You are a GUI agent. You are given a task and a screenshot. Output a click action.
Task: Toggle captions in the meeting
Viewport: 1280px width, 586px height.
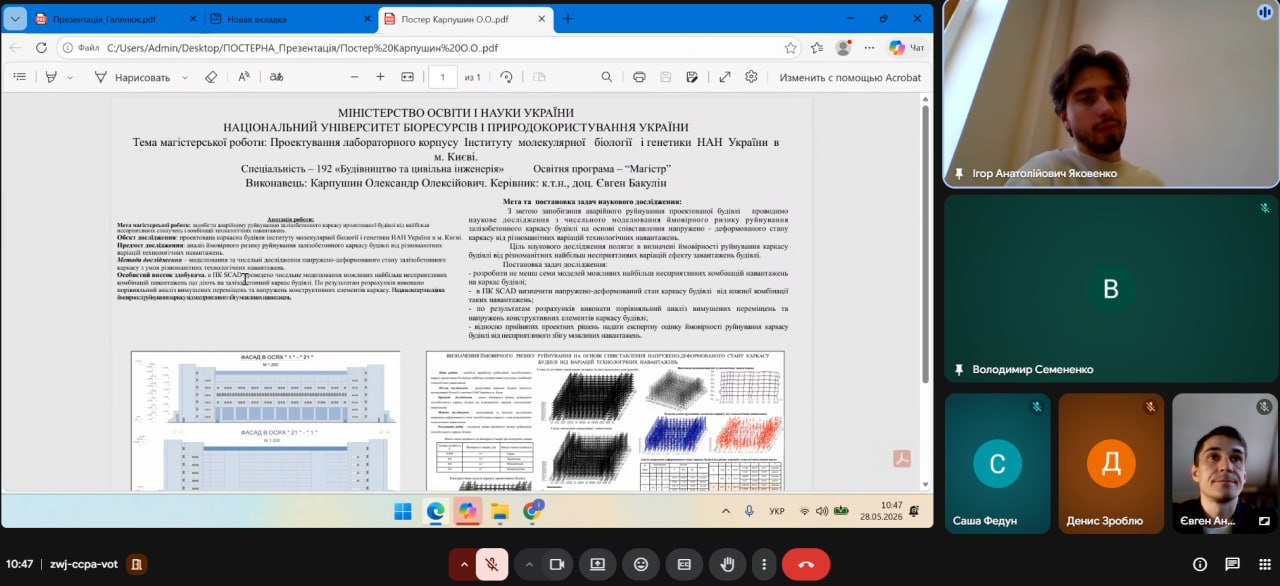pyautogui.click(x=684, y=564)
